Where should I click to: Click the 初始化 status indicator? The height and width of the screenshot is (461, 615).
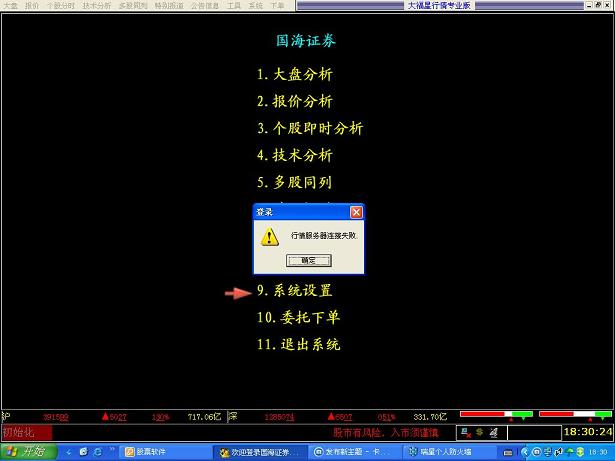pos(27,433)
